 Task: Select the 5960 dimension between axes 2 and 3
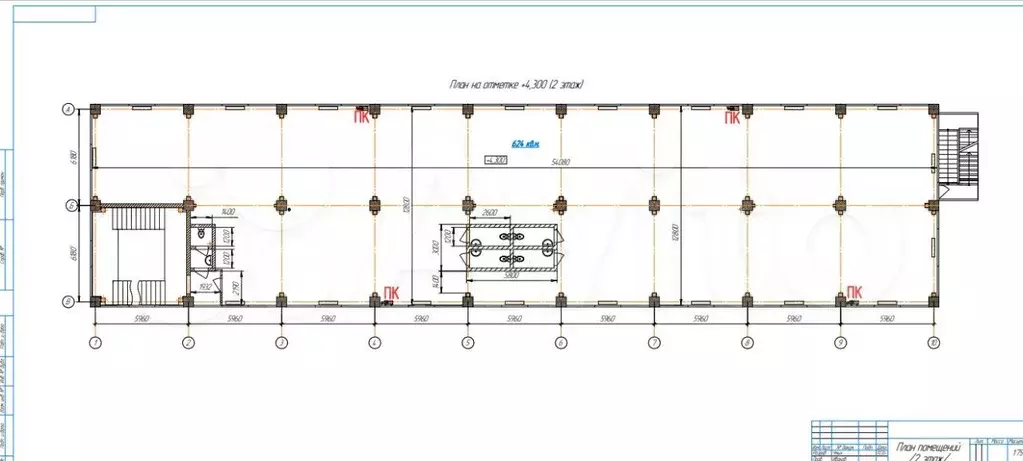[x=235, y=319]
